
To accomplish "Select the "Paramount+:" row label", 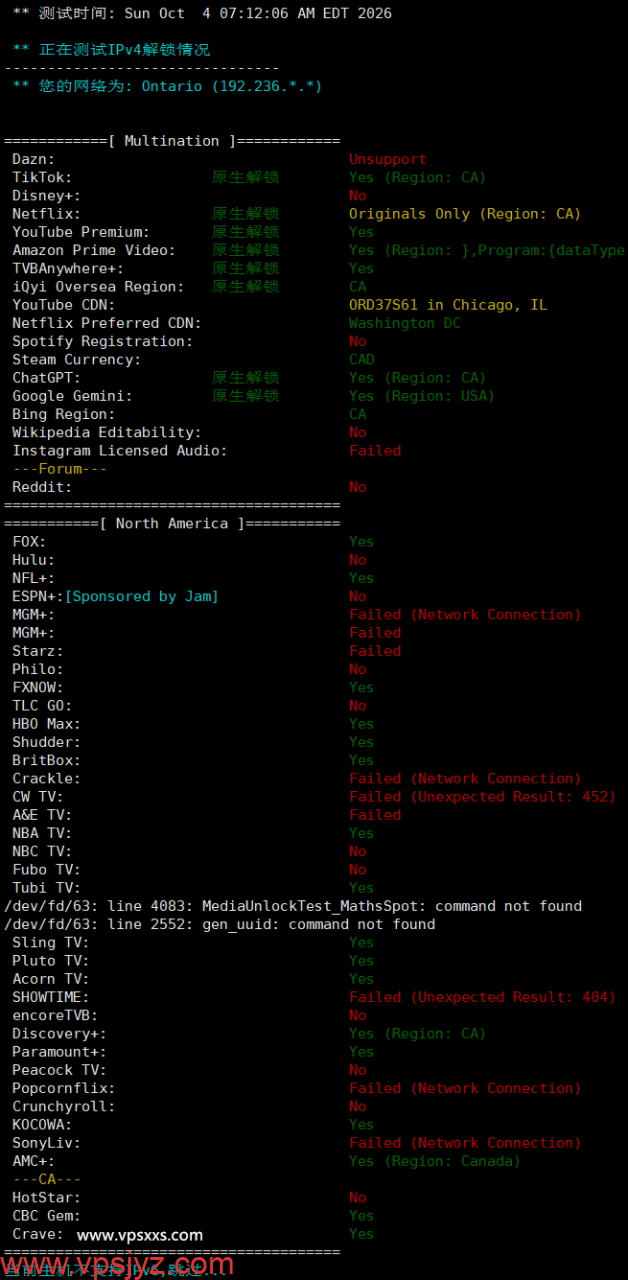I will (x=60, y=1051).
